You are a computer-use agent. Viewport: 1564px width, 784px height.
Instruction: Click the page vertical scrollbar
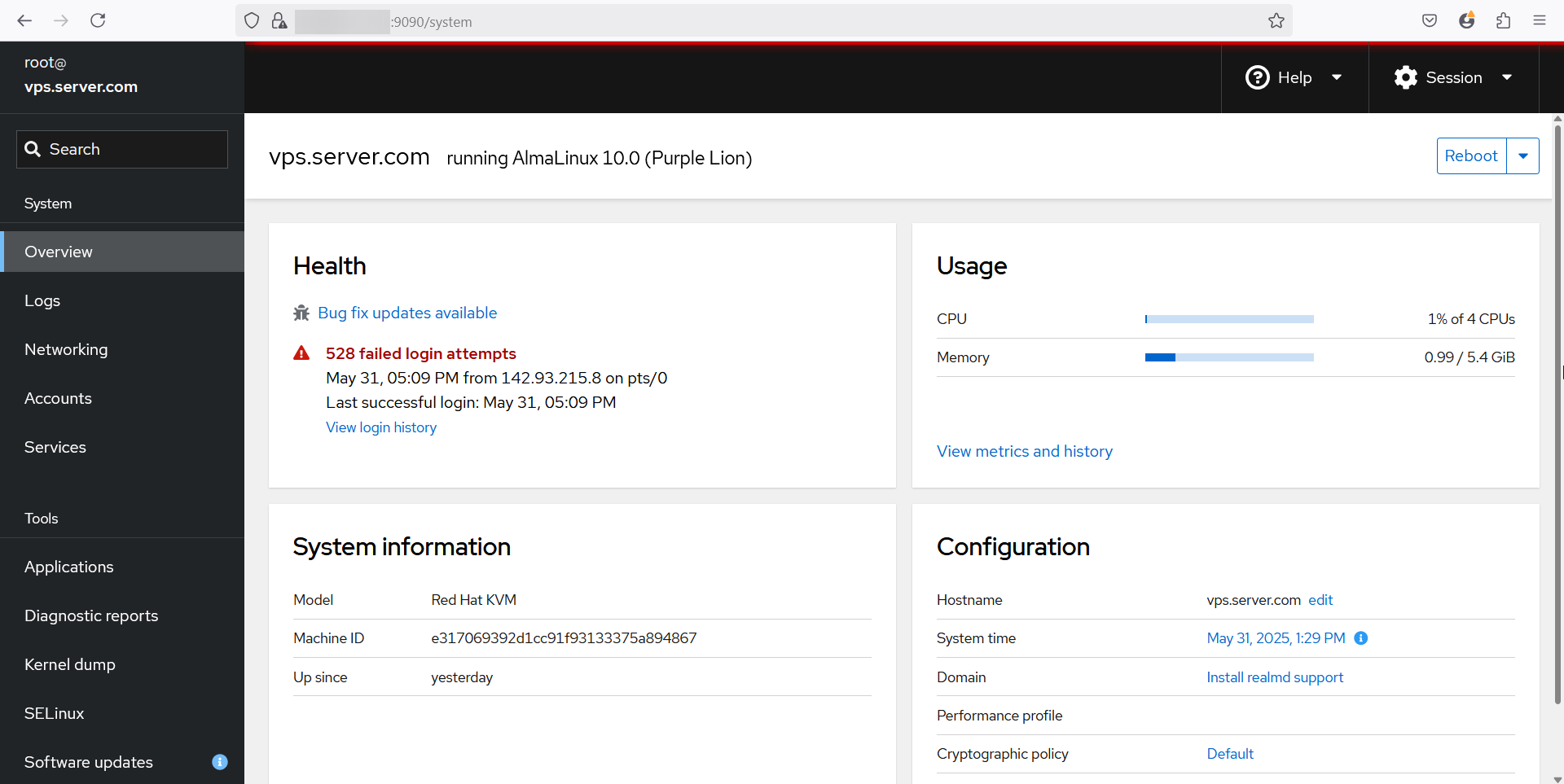click(x=1557, y=415)
